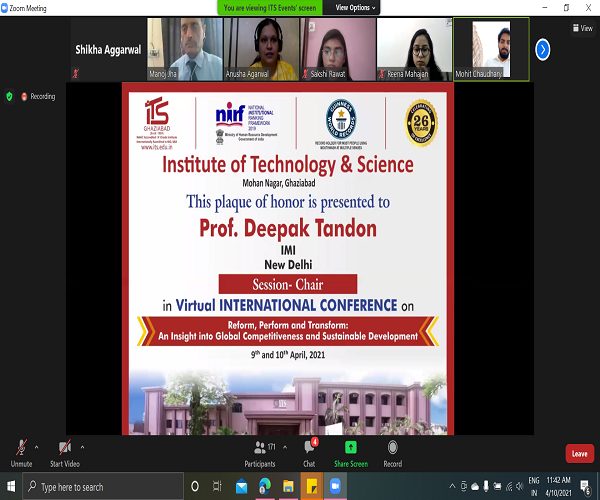The height and width of the screenshot is (500, 600).
Task: Click the NIRF logo on slide
Action: pyautogui.click(x=246, y=122)
